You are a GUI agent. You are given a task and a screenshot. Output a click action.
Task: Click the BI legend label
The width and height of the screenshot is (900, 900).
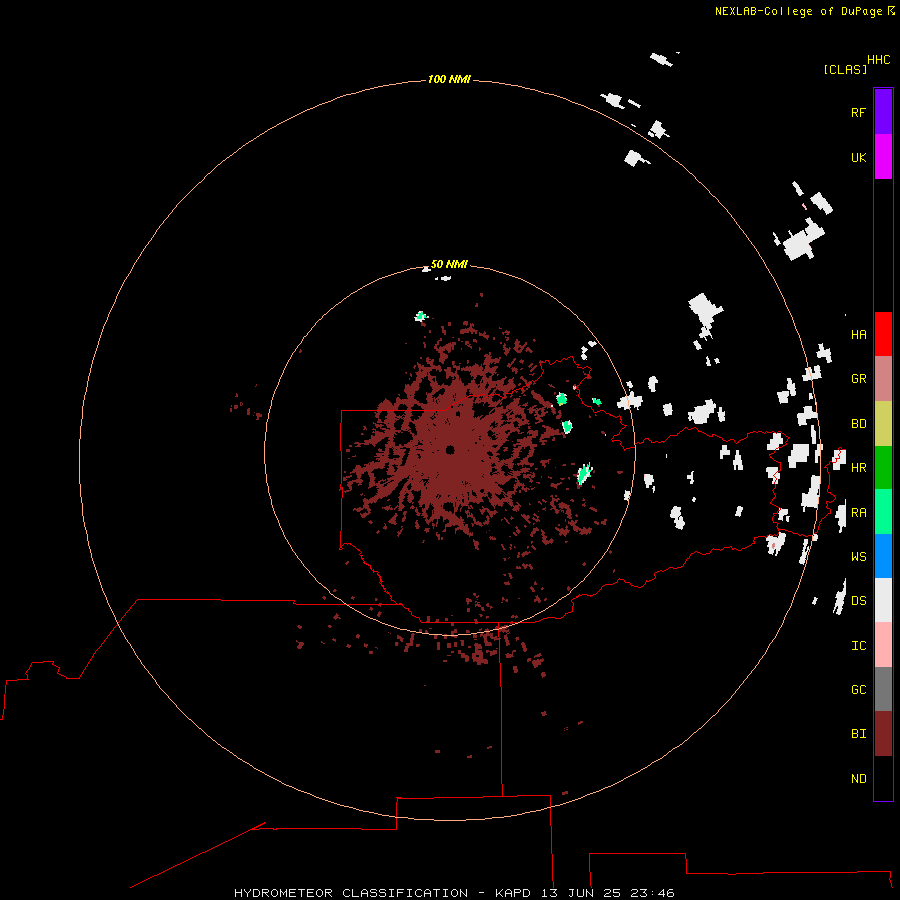(x=858, y=734)
